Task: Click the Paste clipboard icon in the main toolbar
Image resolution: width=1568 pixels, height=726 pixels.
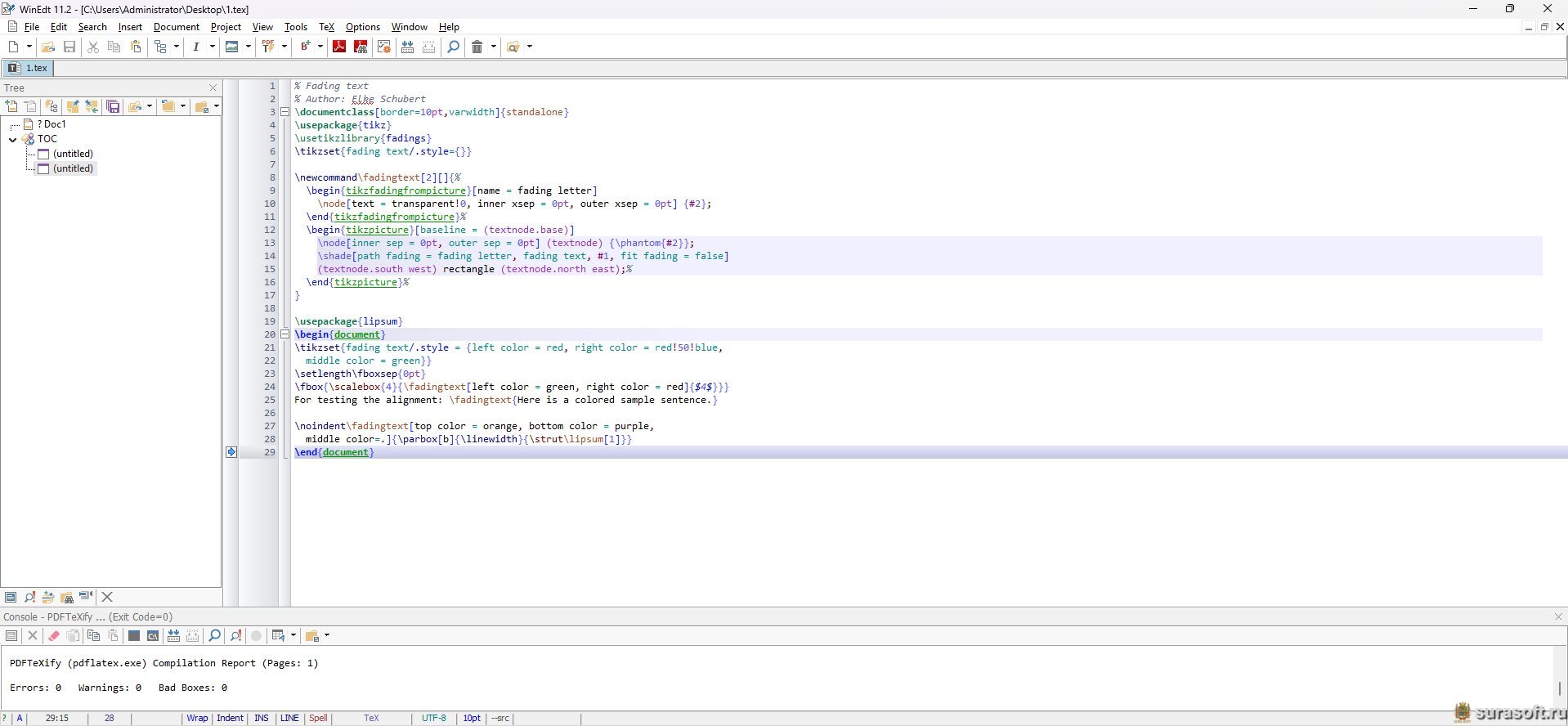Action: pos(137,47)
